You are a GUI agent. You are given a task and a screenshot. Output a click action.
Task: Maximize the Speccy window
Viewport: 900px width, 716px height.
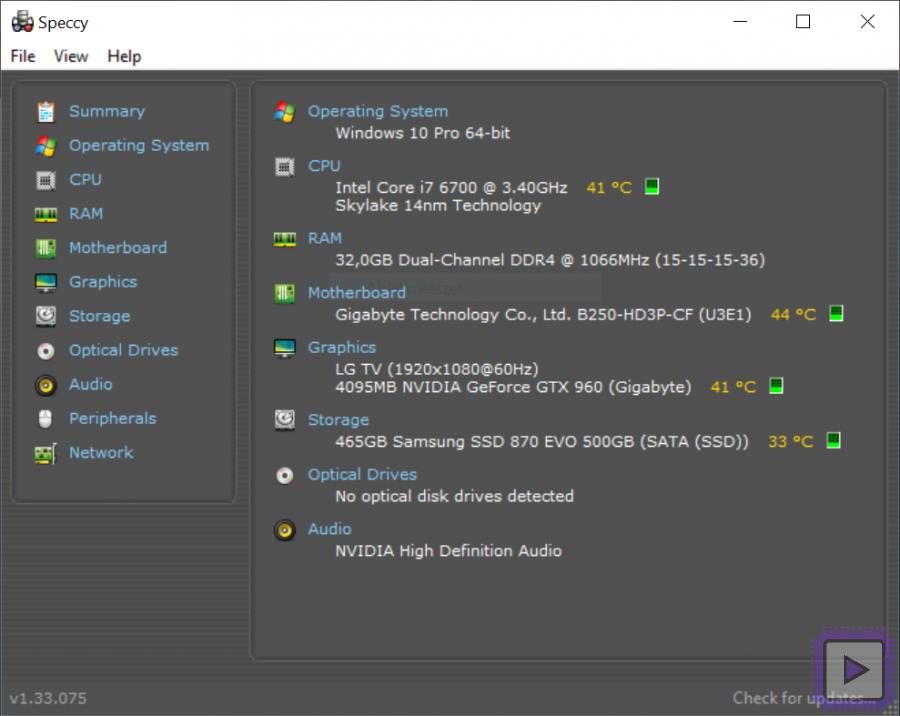point(803,22)
